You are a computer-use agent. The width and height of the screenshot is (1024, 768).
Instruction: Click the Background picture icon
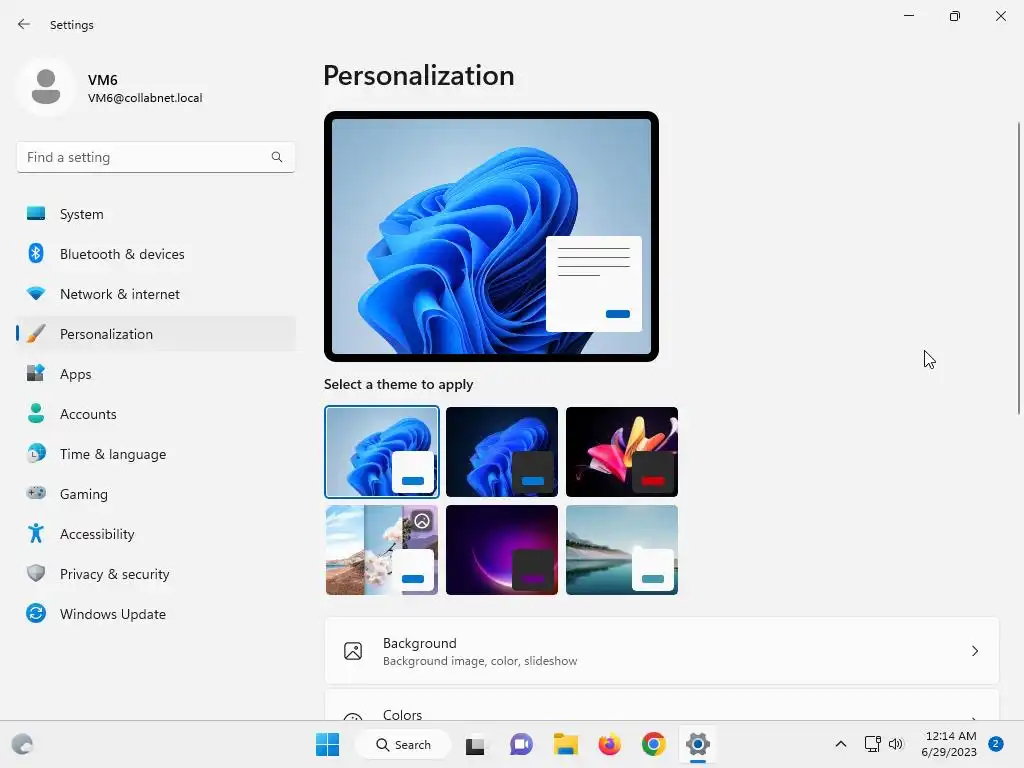pos(353,651)
